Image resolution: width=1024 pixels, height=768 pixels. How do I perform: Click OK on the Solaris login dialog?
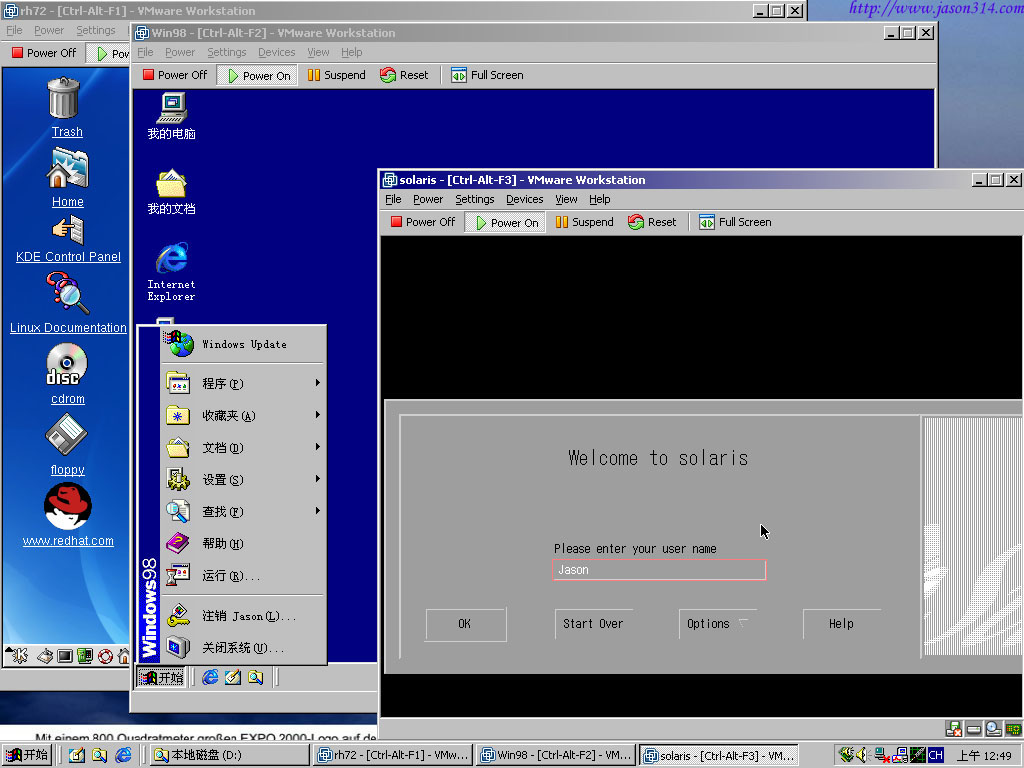click(465, 624)
